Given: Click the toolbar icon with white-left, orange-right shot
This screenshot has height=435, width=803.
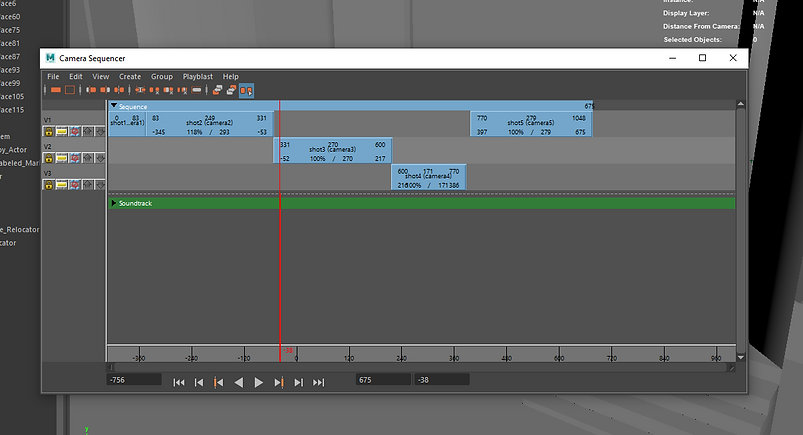Looking at the screenshot, I should click(x=91, y=90).
